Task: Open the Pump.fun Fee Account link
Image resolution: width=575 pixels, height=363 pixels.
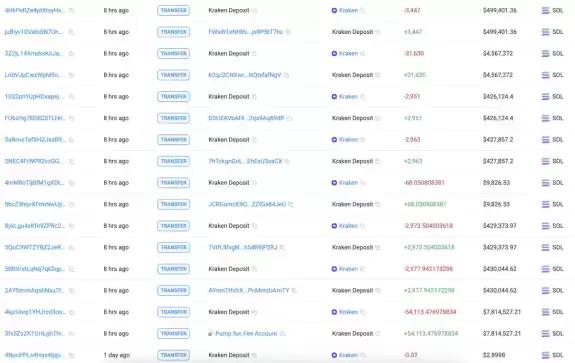Action: (246, 334)
